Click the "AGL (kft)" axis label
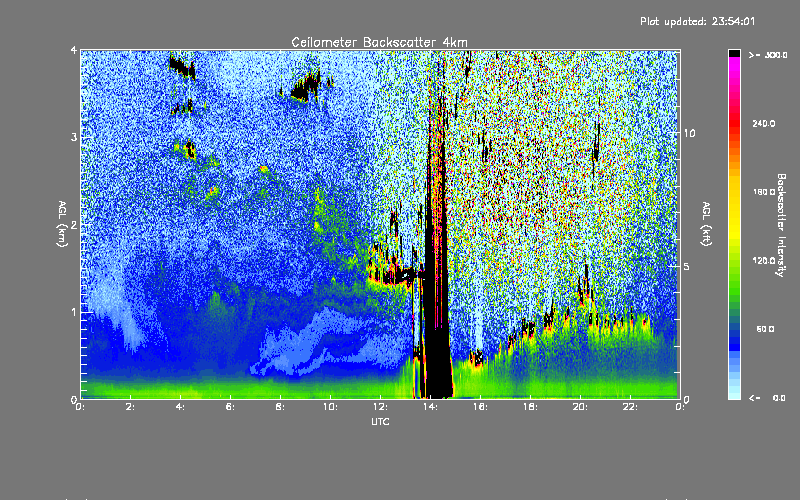800x500 pixels. point(706,224)
